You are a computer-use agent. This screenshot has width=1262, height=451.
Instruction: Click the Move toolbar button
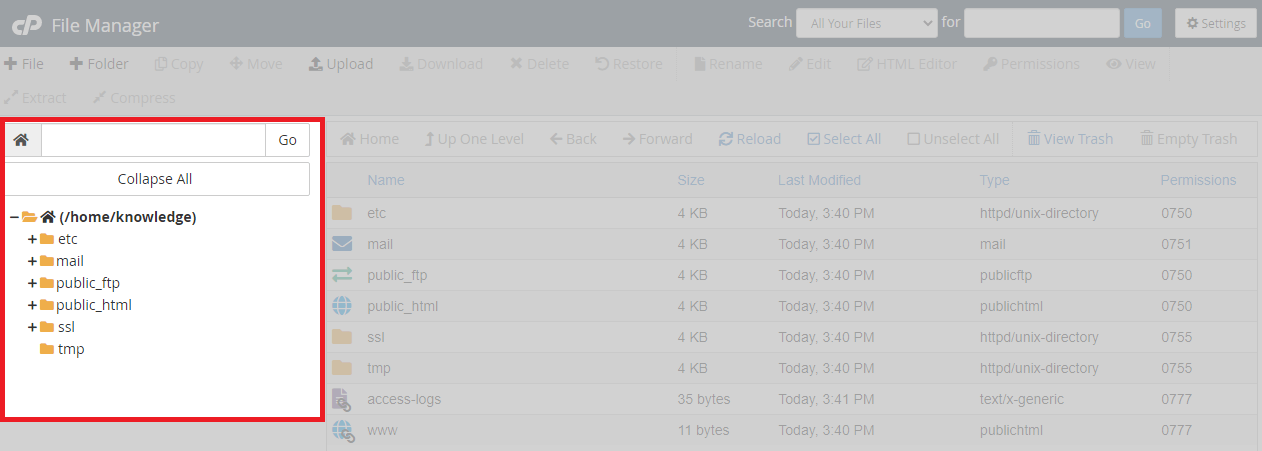pos(257,64)
